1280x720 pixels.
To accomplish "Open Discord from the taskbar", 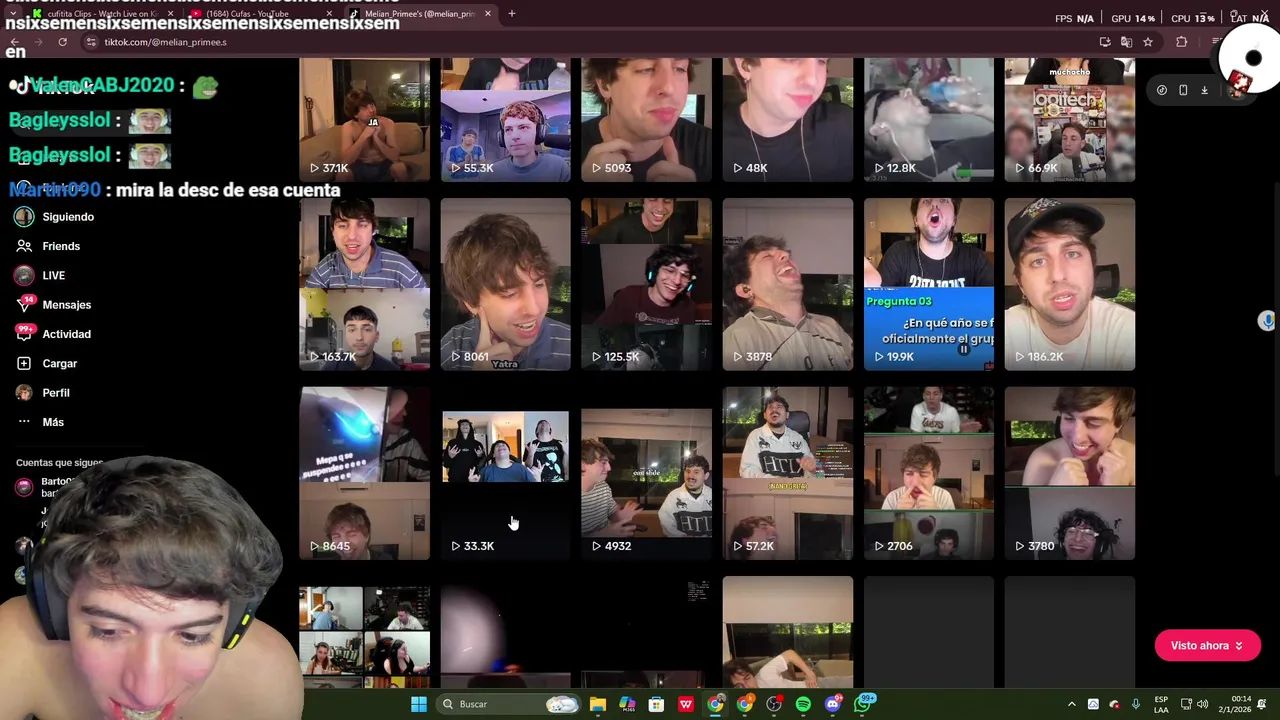I will [x=833, y=704].
